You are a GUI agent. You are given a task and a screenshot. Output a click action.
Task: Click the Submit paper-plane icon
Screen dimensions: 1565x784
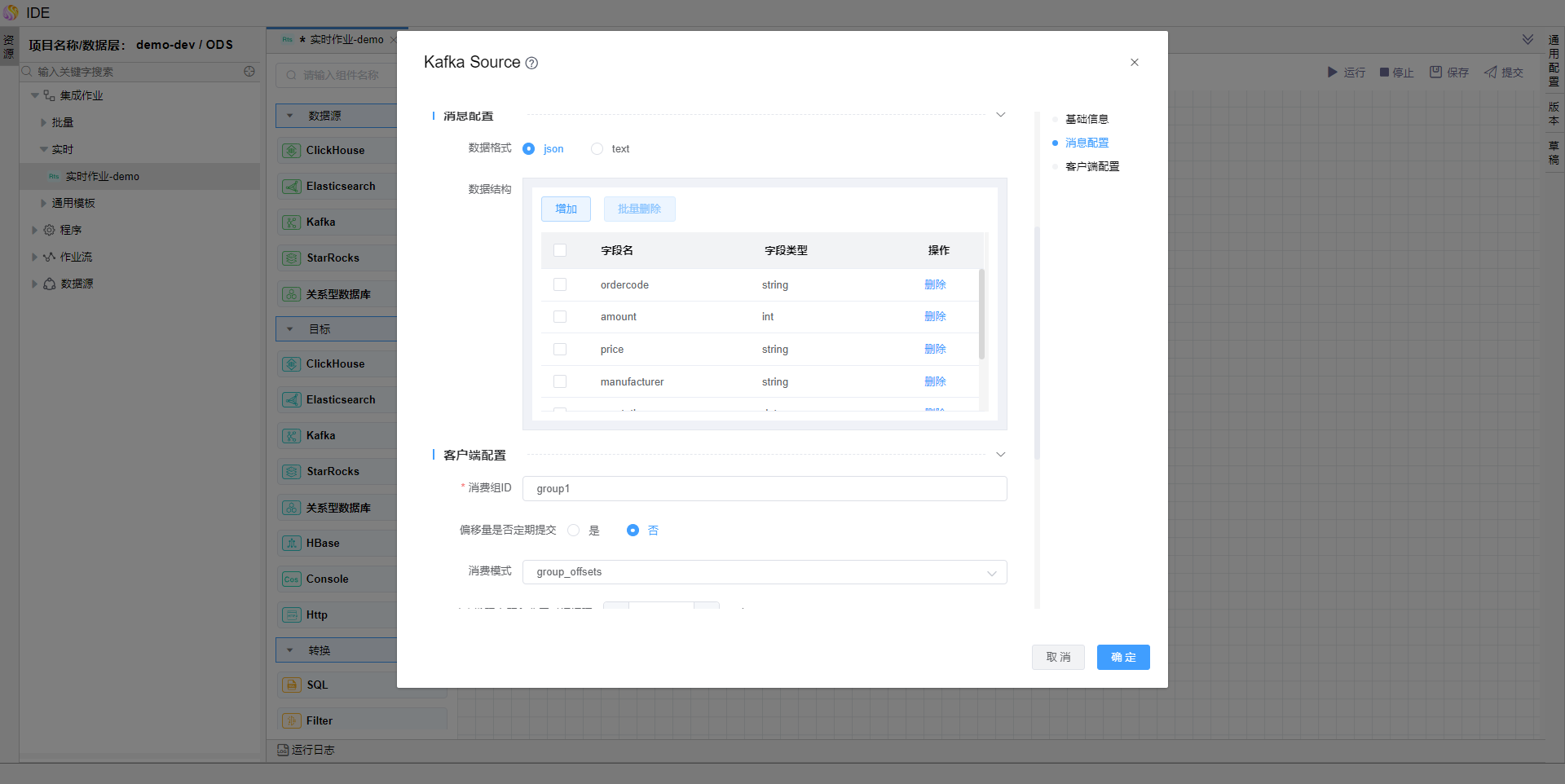1490,73
